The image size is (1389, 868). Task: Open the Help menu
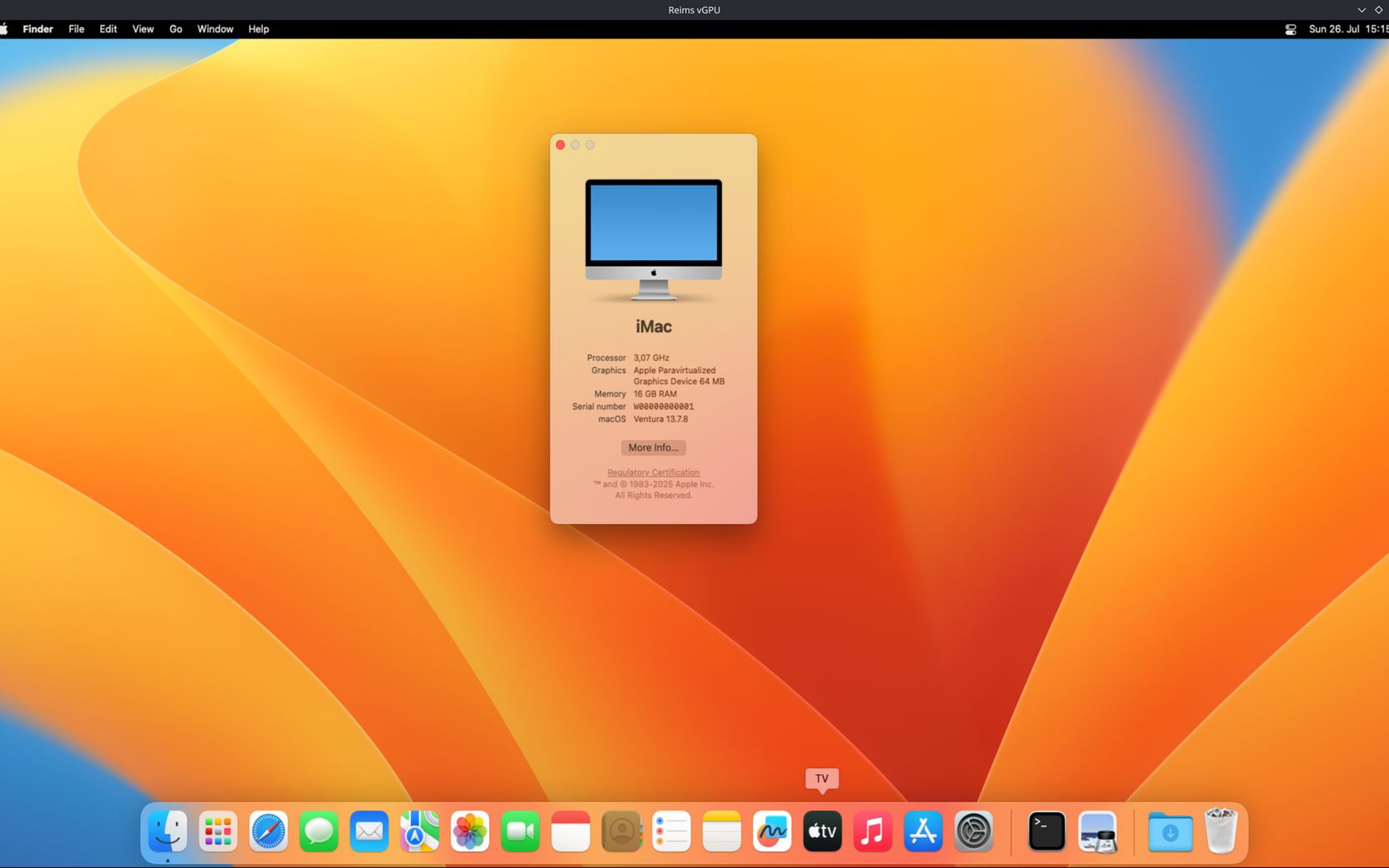pos(259,29)
